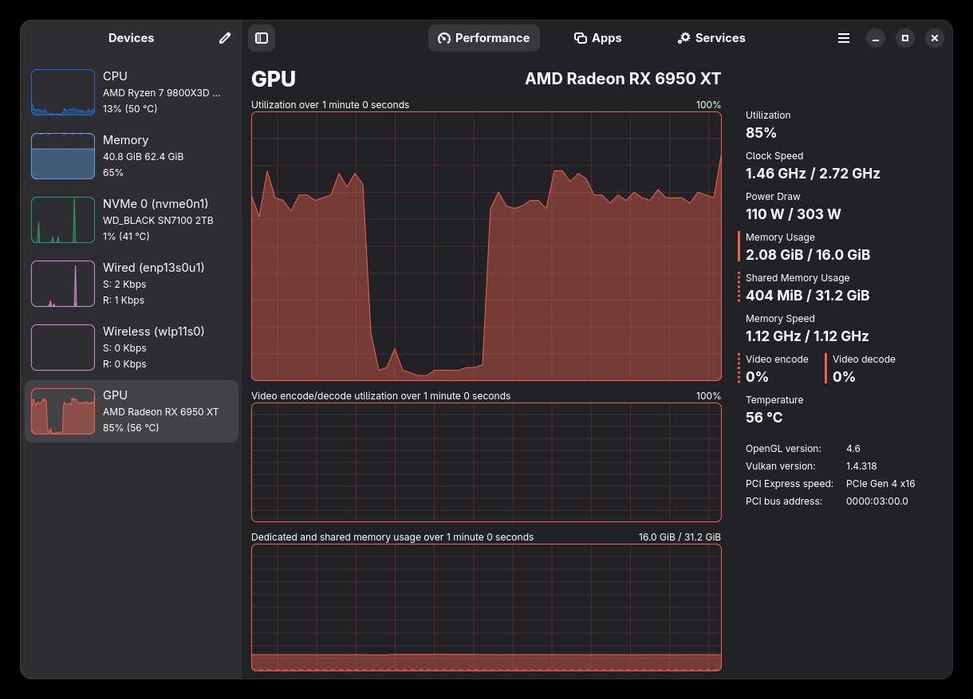Click the video encode/decode utilization graph
The image size is (973, 699).
(486, 462)
